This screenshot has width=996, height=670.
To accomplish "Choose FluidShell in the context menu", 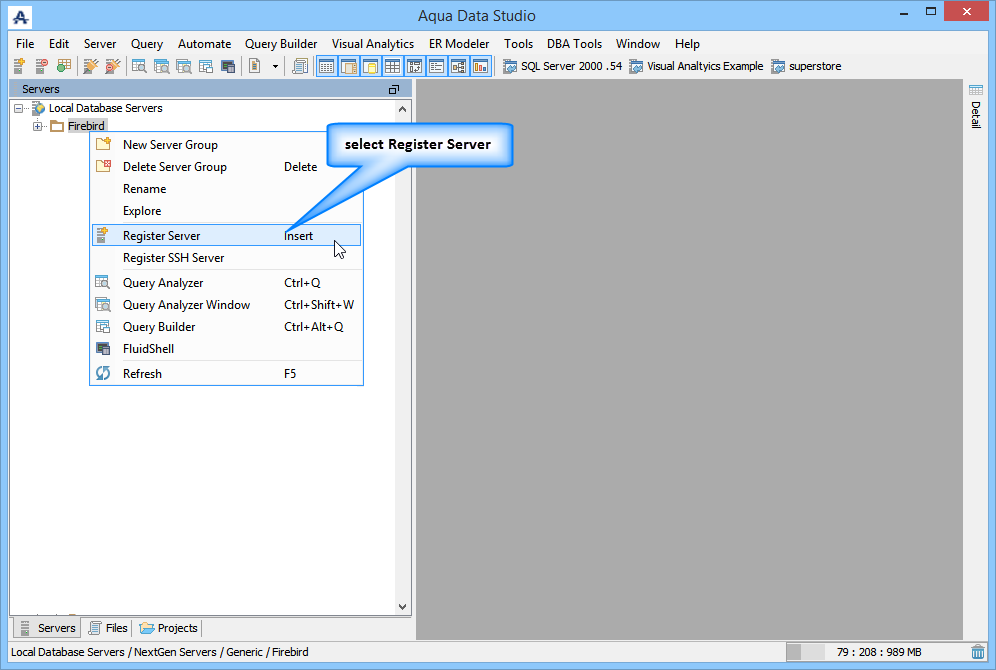I will (x=227, y=349).
